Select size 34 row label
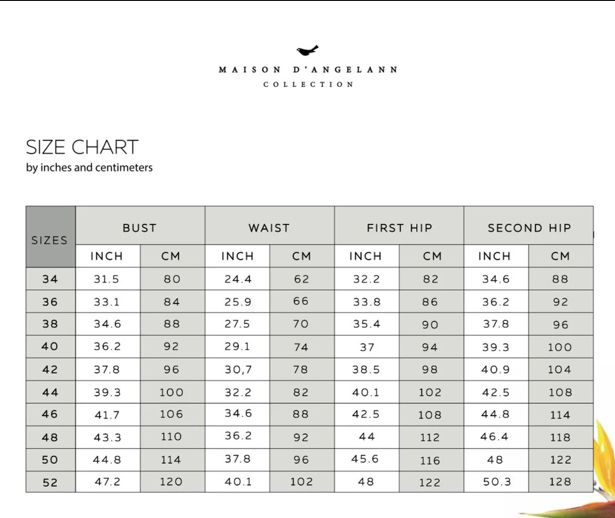 pos(50,280)
